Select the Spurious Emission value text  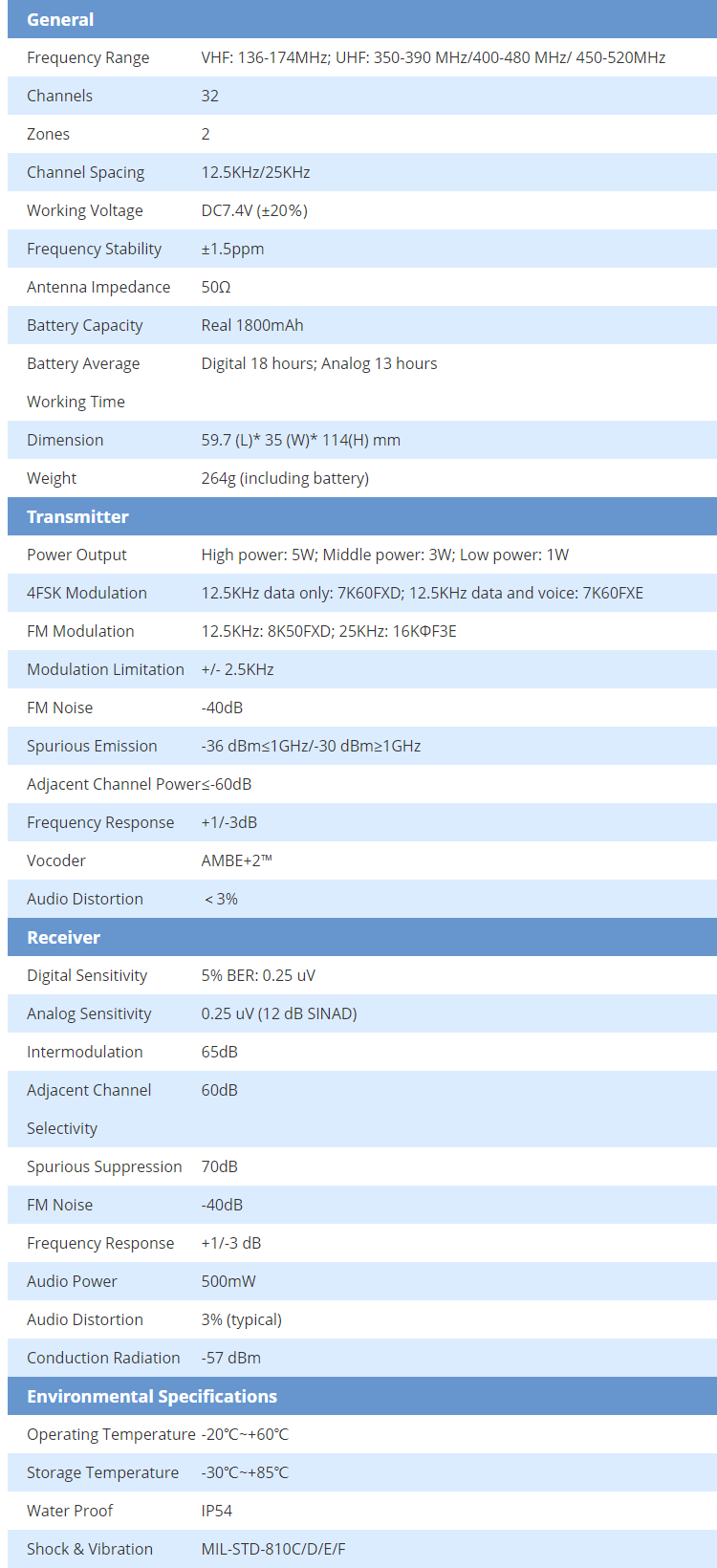pos(311,746)
